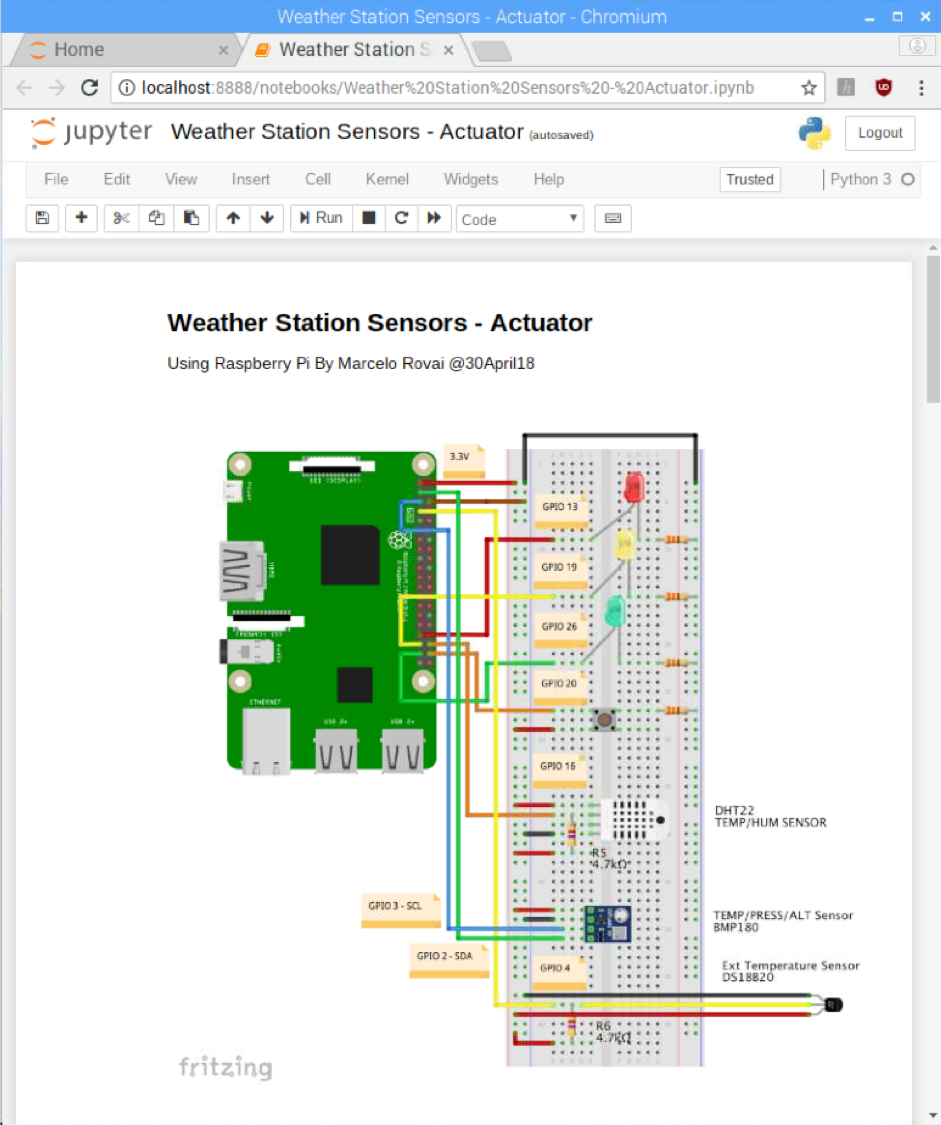This screenshot has height=1125, width=941.
Task: Interrupt the kernel with the stop icon
Action: pyautogui.click(x=369, y=218)
